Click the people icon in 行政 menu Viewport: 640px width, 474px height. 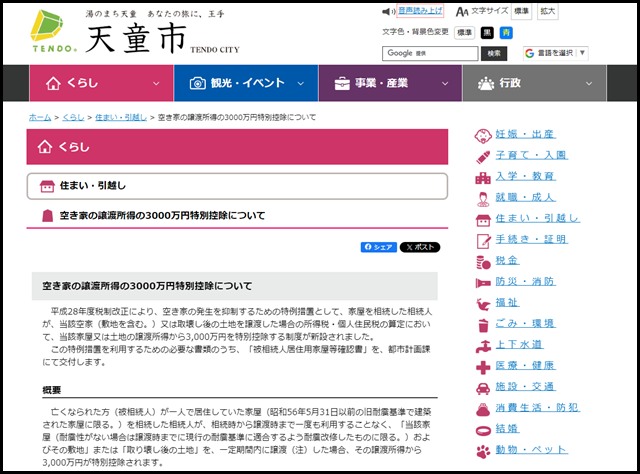pyautogui.click(x=486, y=83)
